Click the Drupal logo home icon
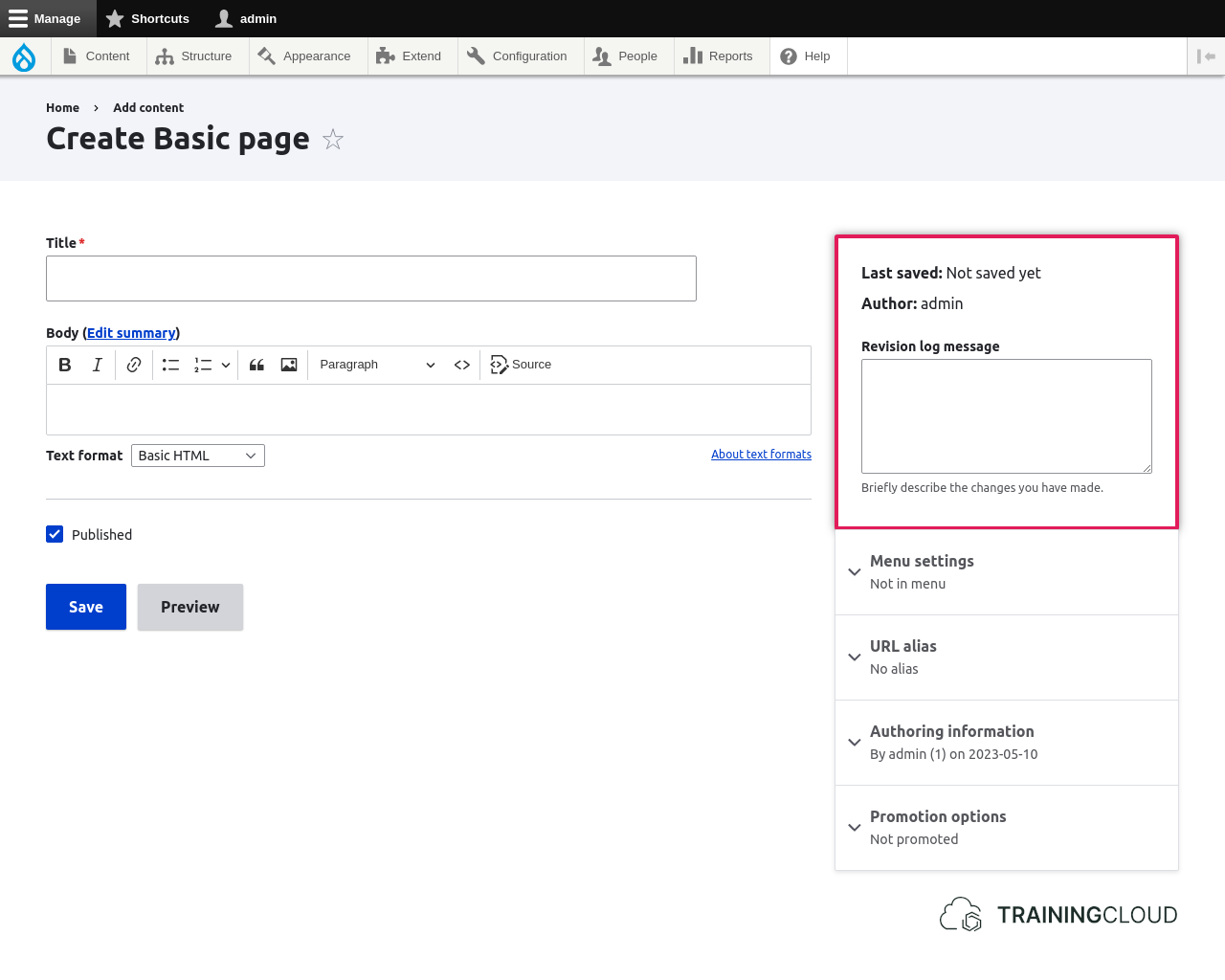 (24, 56)
